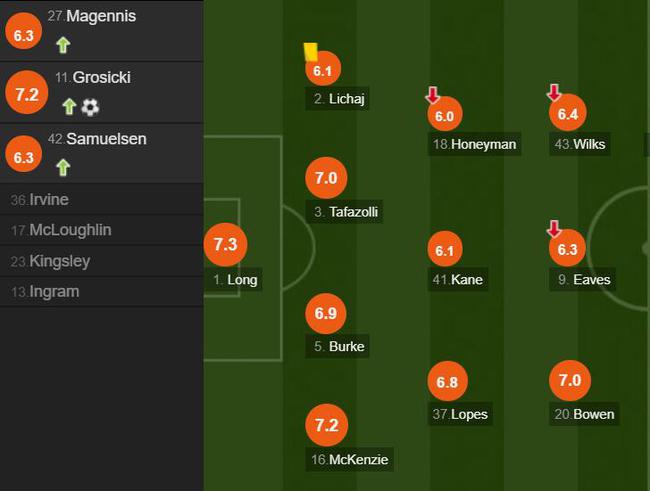The width and height of the screenshot is (650, 491).
Task: Click Honeyman's red substituted-off arrow
Action: click(432, 95)
